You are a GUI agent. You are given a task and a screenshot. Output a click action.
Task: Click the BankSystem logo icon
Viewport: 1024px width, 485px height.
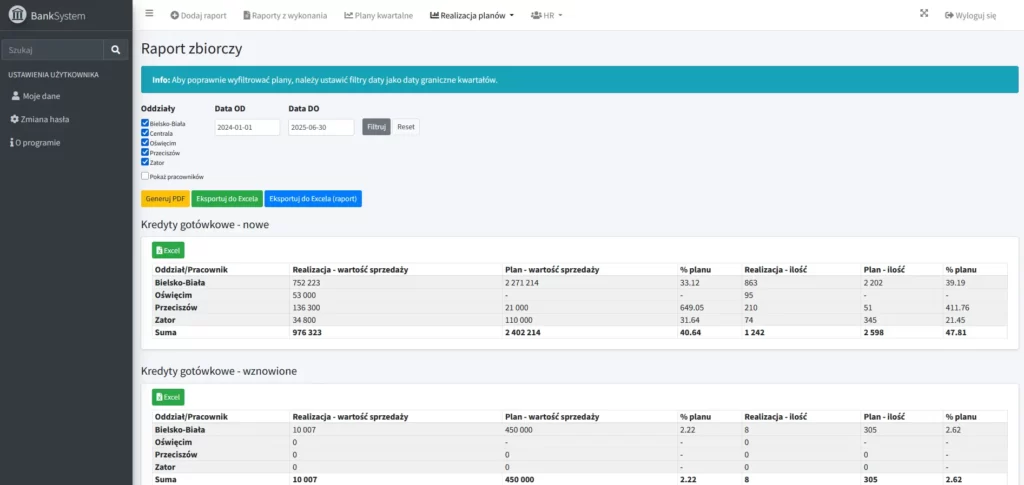tap(18, 14)
